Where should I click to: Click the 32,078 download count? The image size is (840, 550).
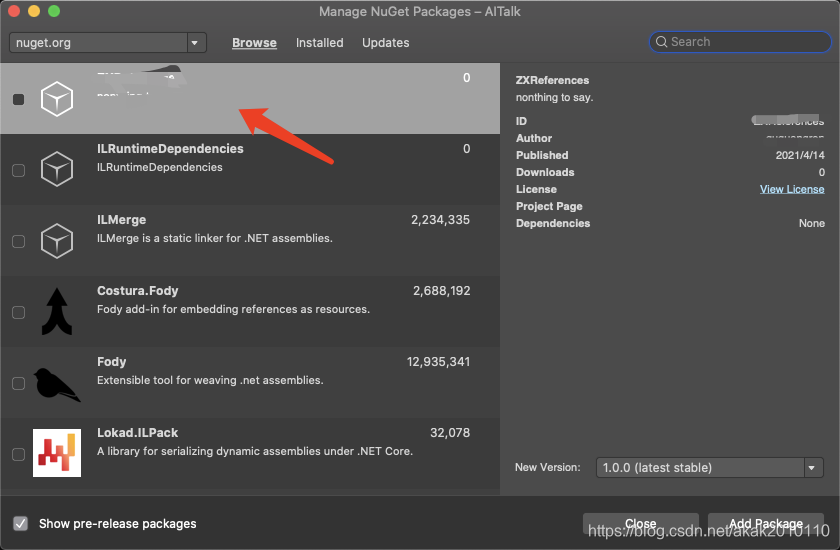click(450, 433)
